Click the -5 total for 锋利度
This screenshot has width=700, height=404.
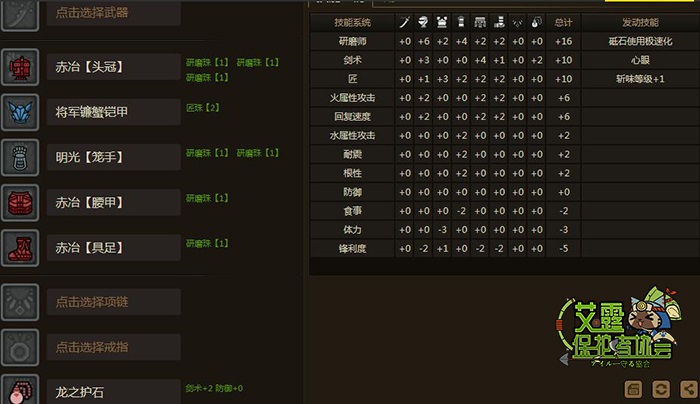pos(563,249)
